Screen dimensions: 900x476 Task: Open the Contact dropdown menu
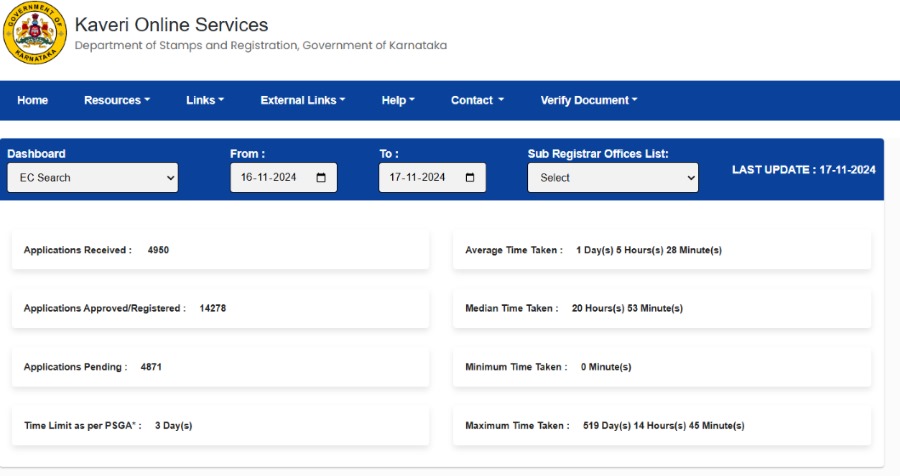tap(477, 100)
